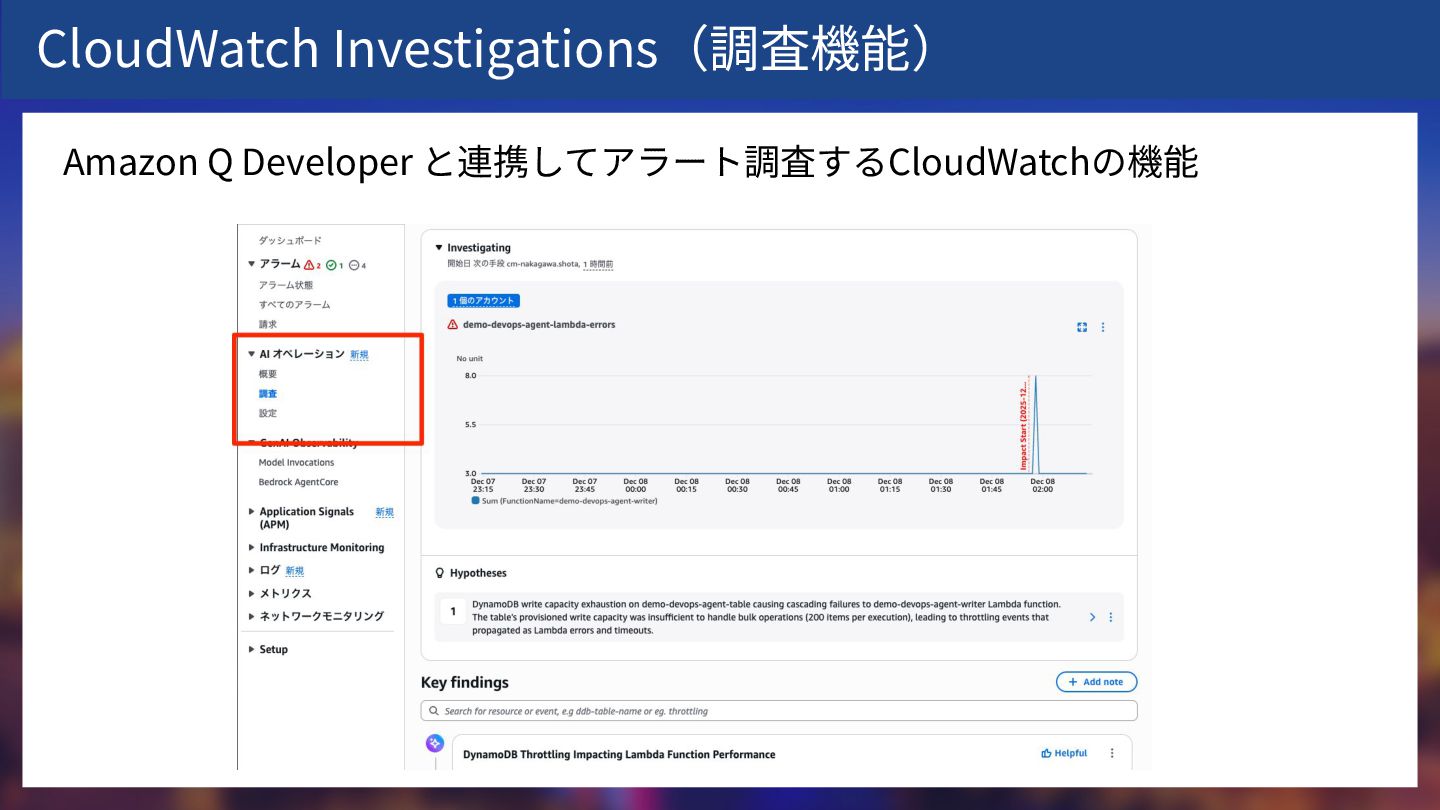
Task: Click the 新規 link next to AI オペレーション
Action: (x=359, y=354)
